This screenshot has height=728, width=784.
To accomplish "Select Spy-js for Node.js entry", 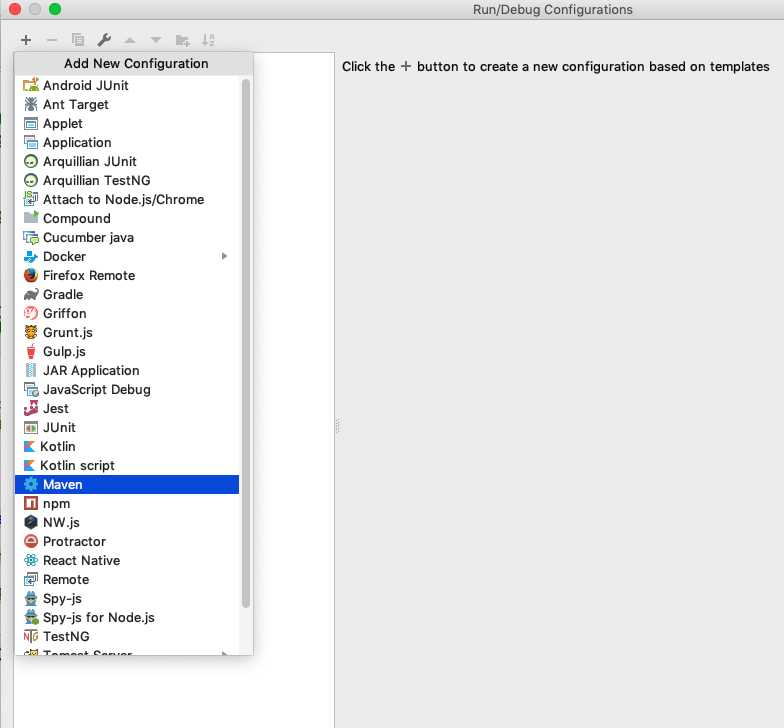I will [127, 617].
